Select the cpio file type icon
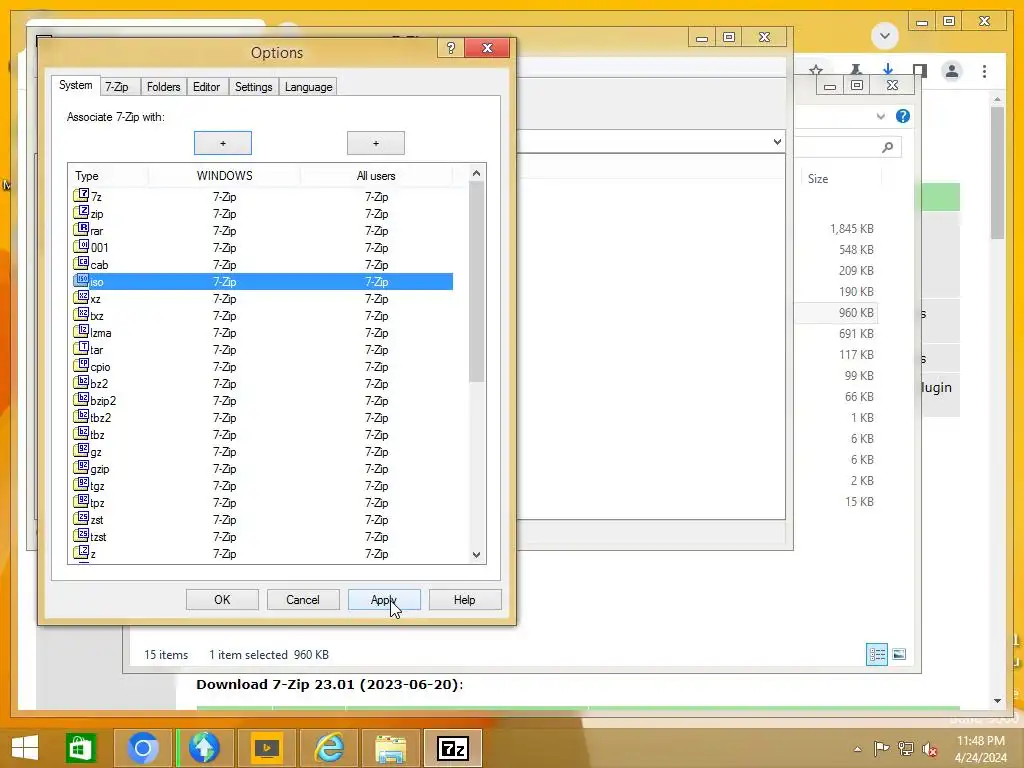Image resolution: width=1024 pixels, height=768 pixels. tap(81, 365)
